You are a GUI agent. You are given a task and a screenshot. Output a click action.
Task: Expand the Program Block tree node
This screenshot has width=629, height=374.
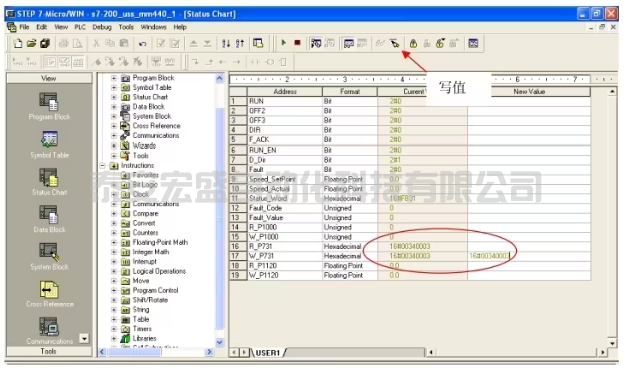point(114,78)
